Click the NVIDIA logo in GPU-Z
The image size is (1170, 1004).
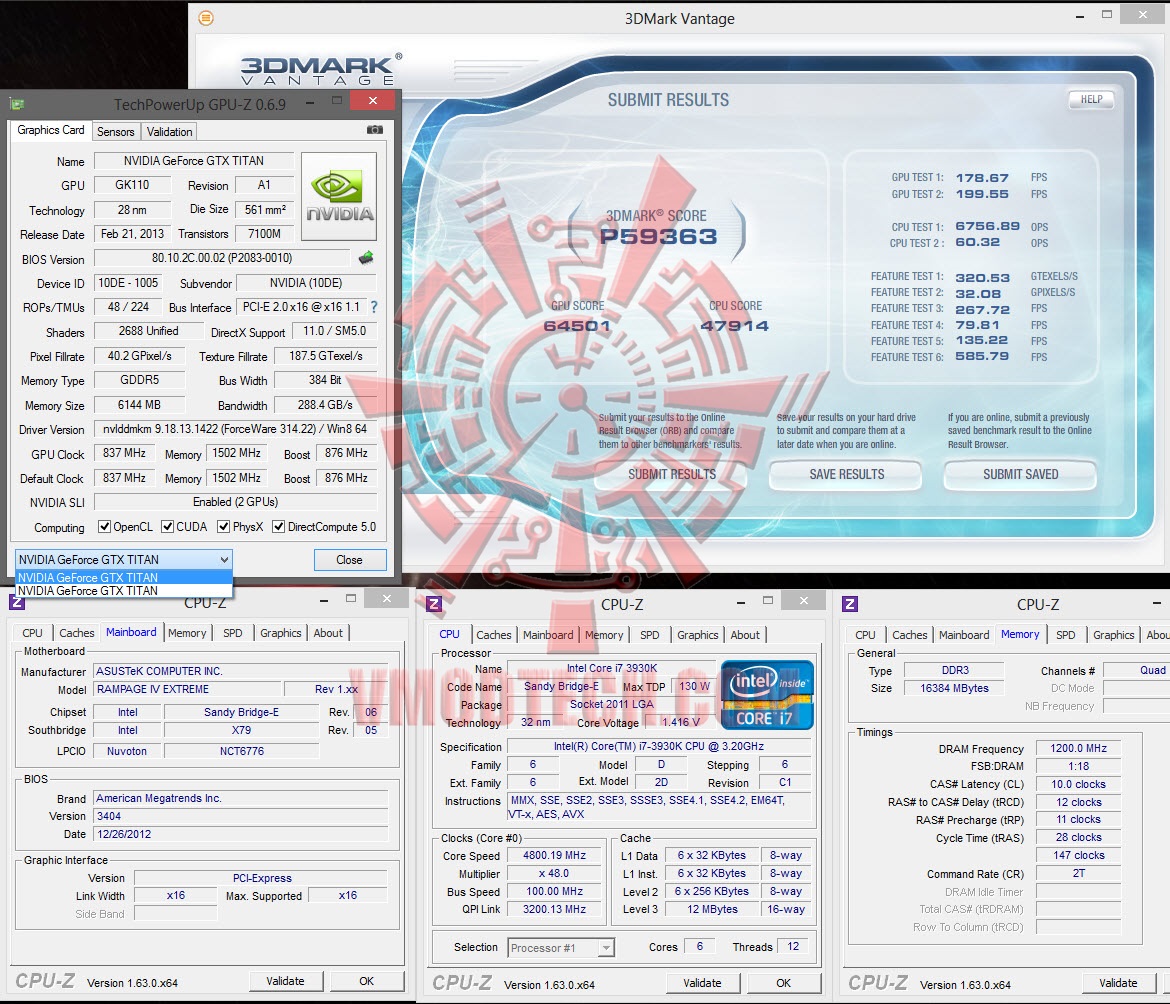[x=340, y=196]
